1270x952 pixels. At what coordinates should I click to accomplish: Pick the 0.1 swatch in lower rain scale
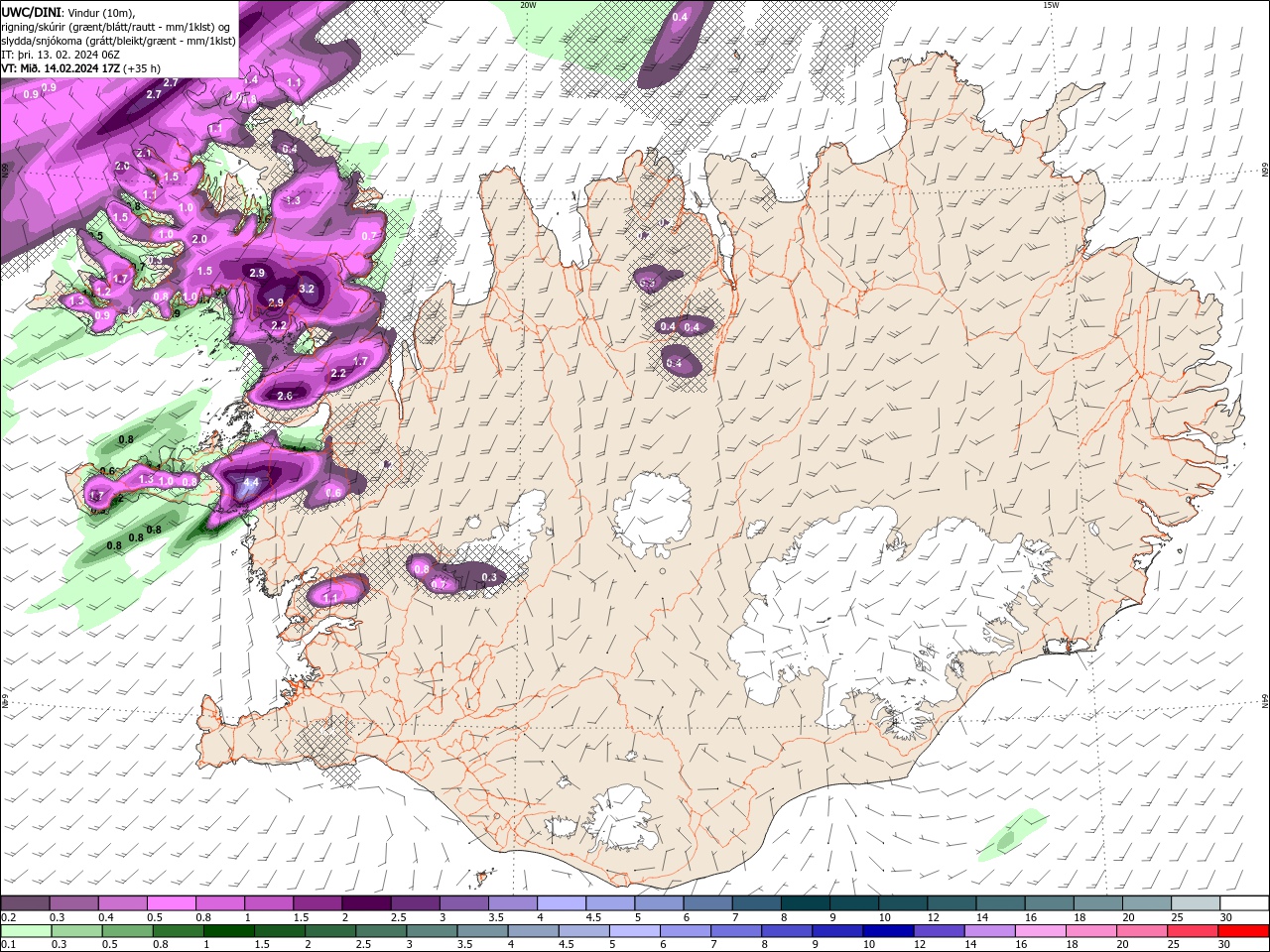pyautogui.click(x=26, y=931)
